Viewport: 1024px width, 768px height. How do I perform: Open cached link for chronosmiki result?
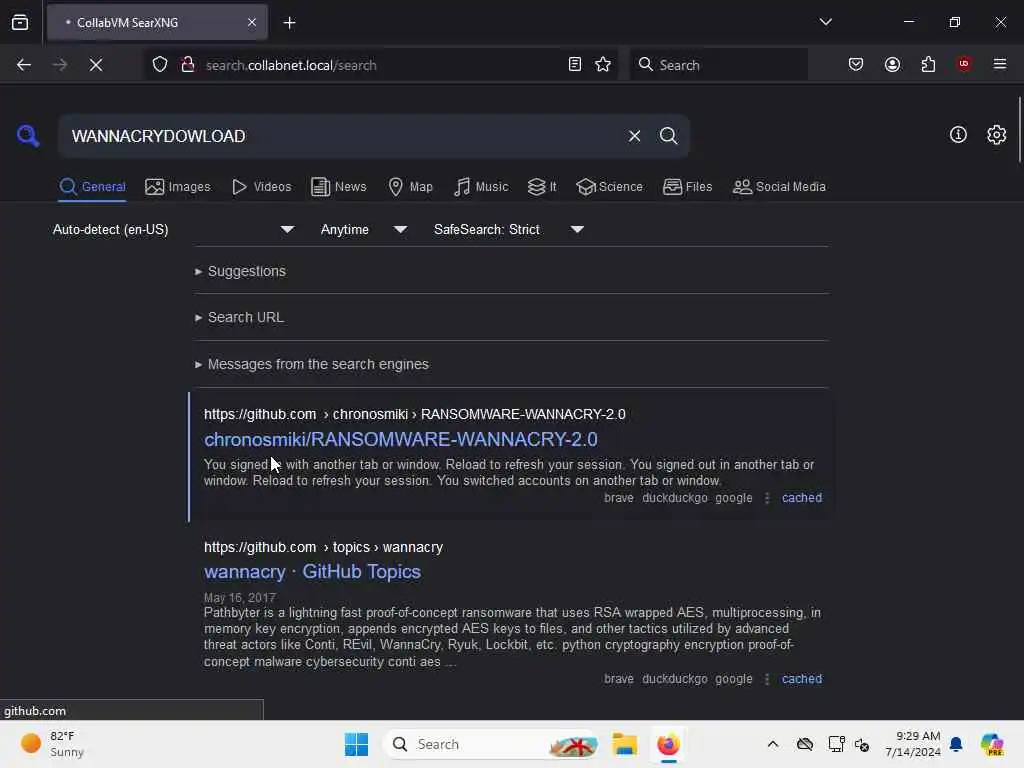tap(801, 498)
